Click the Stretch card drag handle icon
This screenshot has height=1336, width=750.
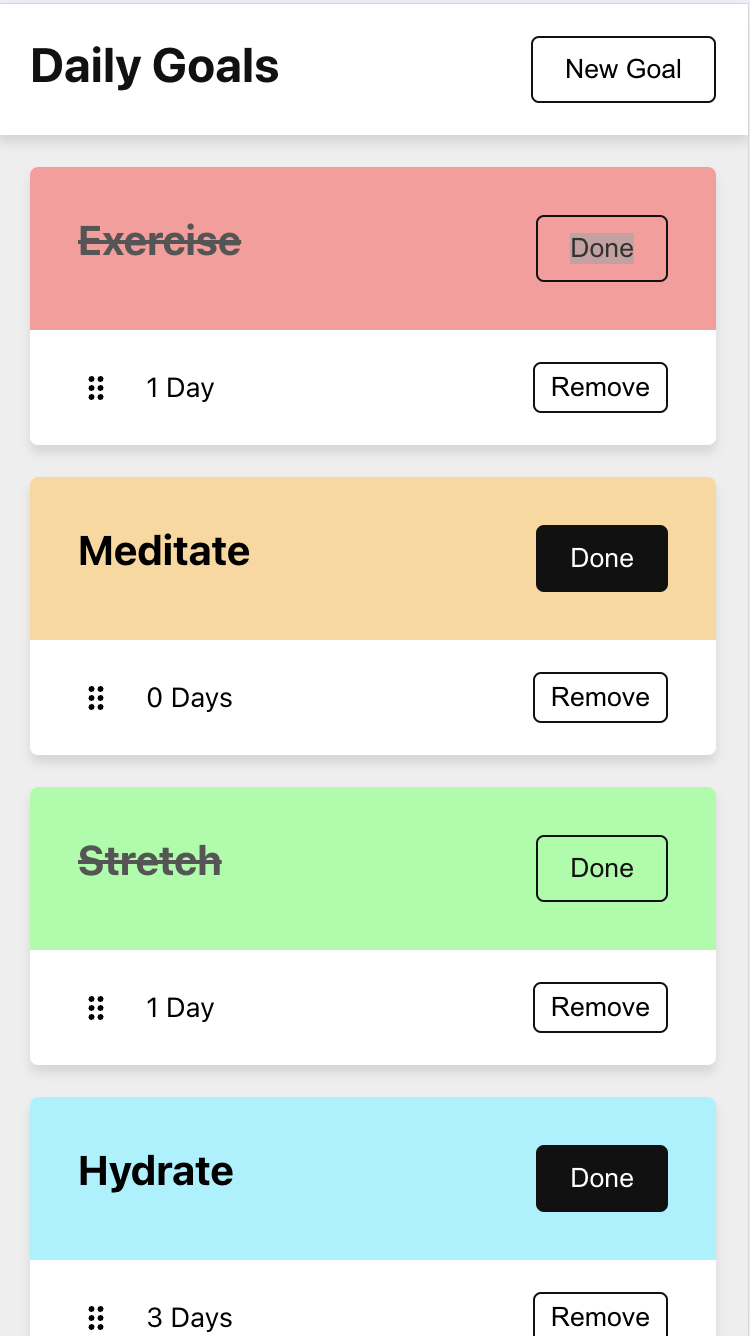coord(96,1008)
